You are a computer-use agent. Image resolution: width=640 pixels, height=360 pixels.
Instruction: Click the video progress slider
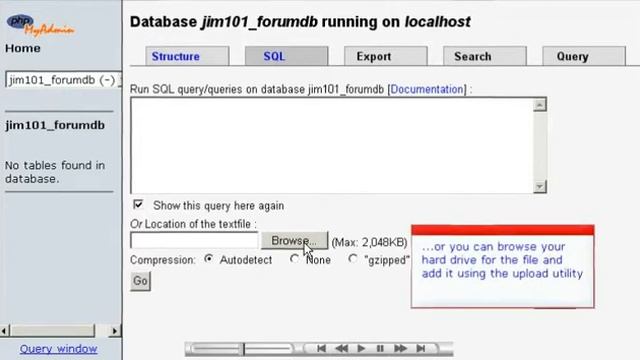tap(242, 349)
